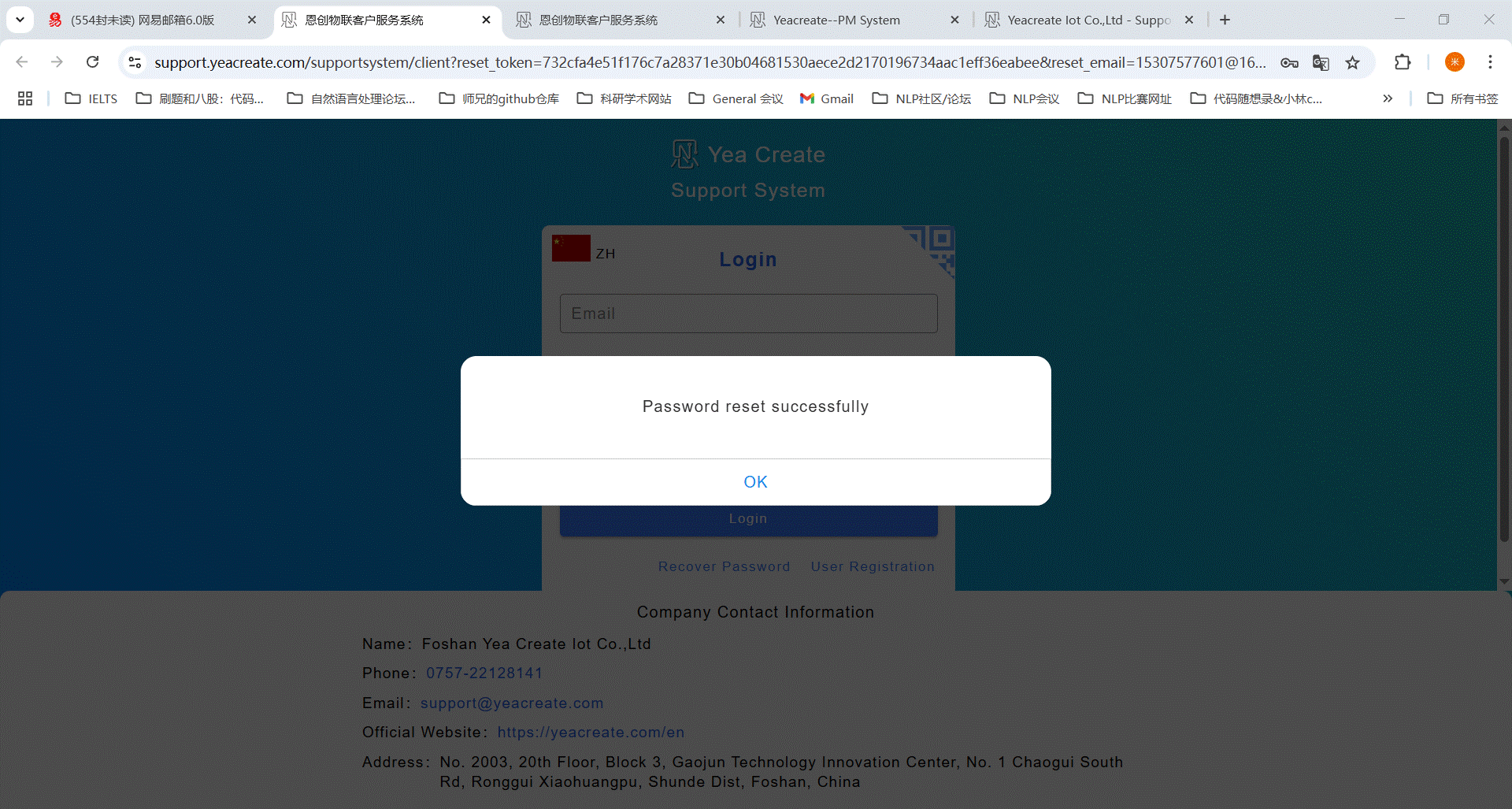Viewport: 1512px width, 809px height.
Task: Switch to the Yeacreate--PM System tab
Action: 836,20
